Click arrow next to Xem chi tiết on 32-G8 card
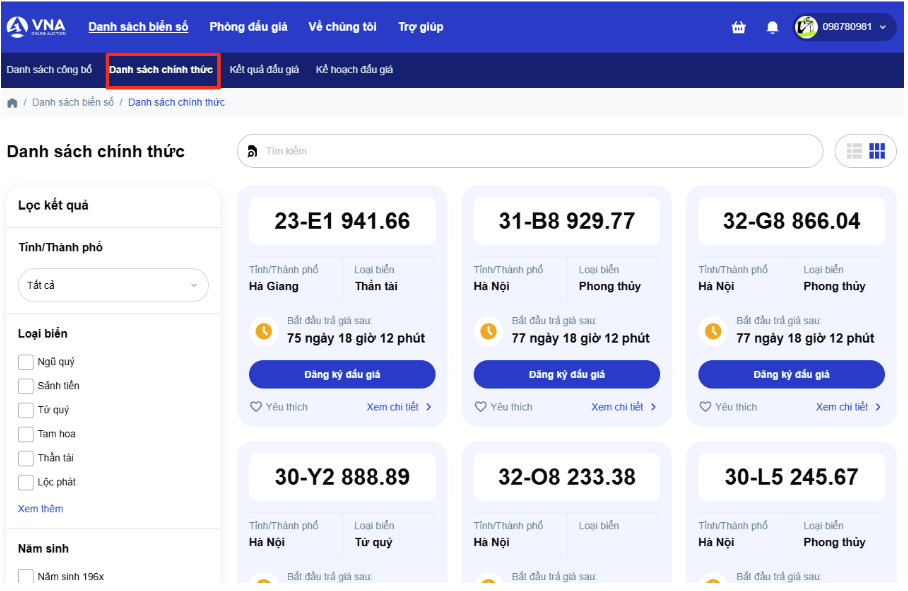The width and height of the screenshot is (908, 591). (878, 407)
